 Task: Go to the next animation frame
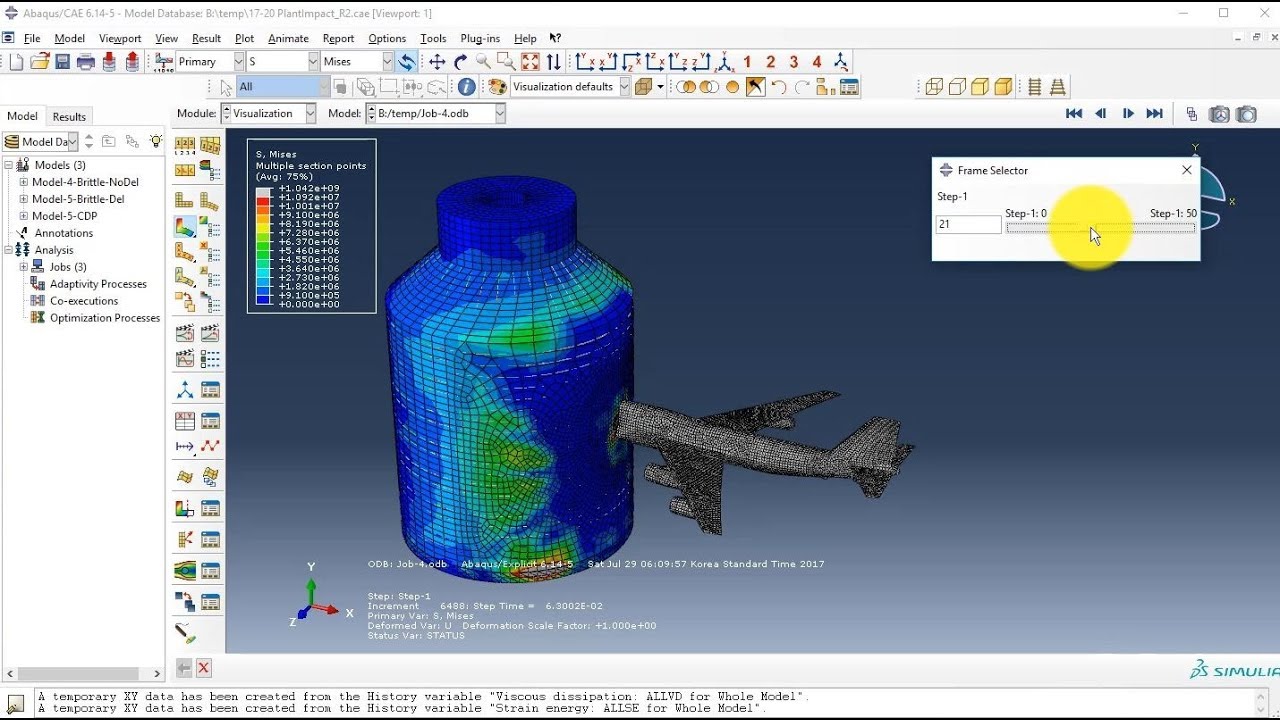click(x=1128, y=114)
